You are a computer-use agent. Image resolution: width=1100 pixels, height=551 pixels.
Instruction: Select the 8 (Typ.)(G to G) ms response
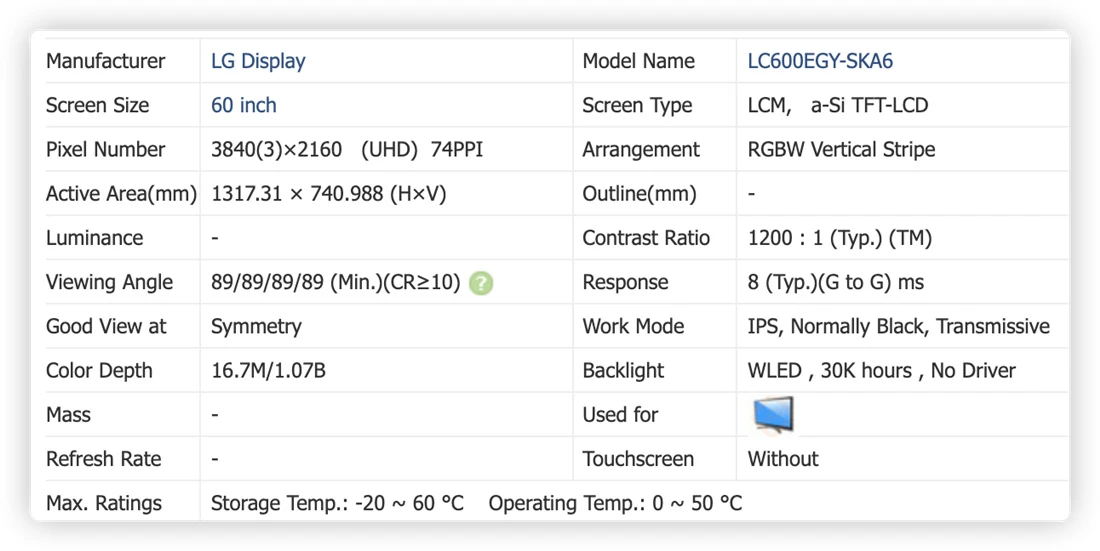click(836, 282)
